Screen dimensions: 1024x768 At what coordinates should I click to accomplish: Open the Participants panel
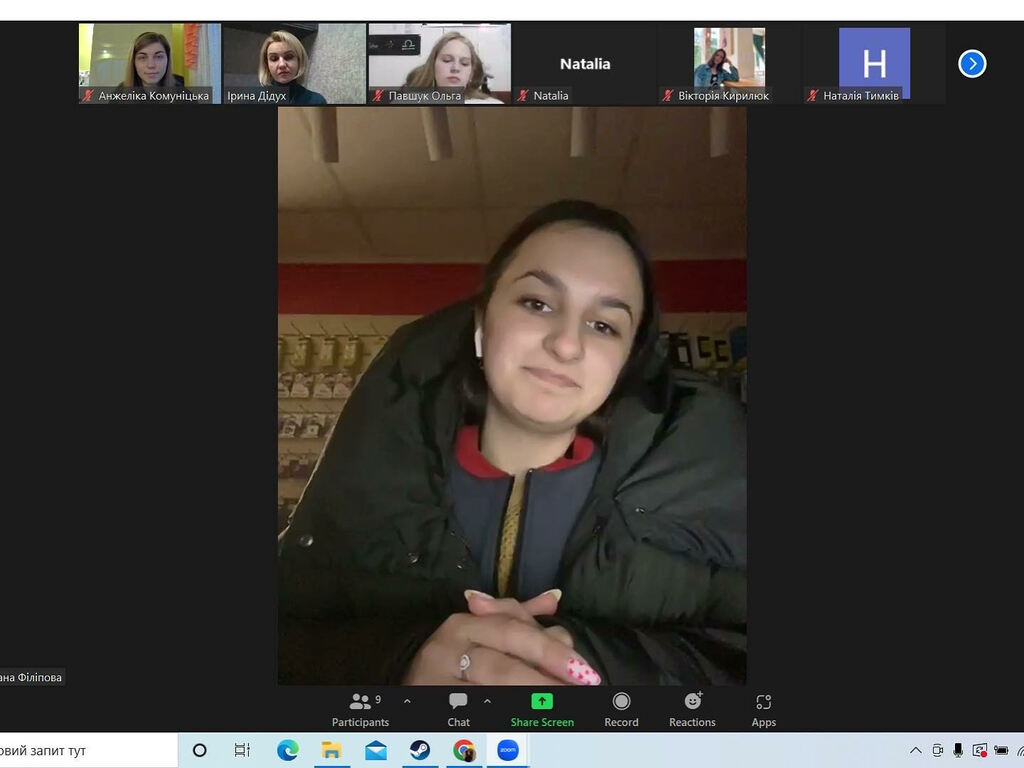point(360,709)
